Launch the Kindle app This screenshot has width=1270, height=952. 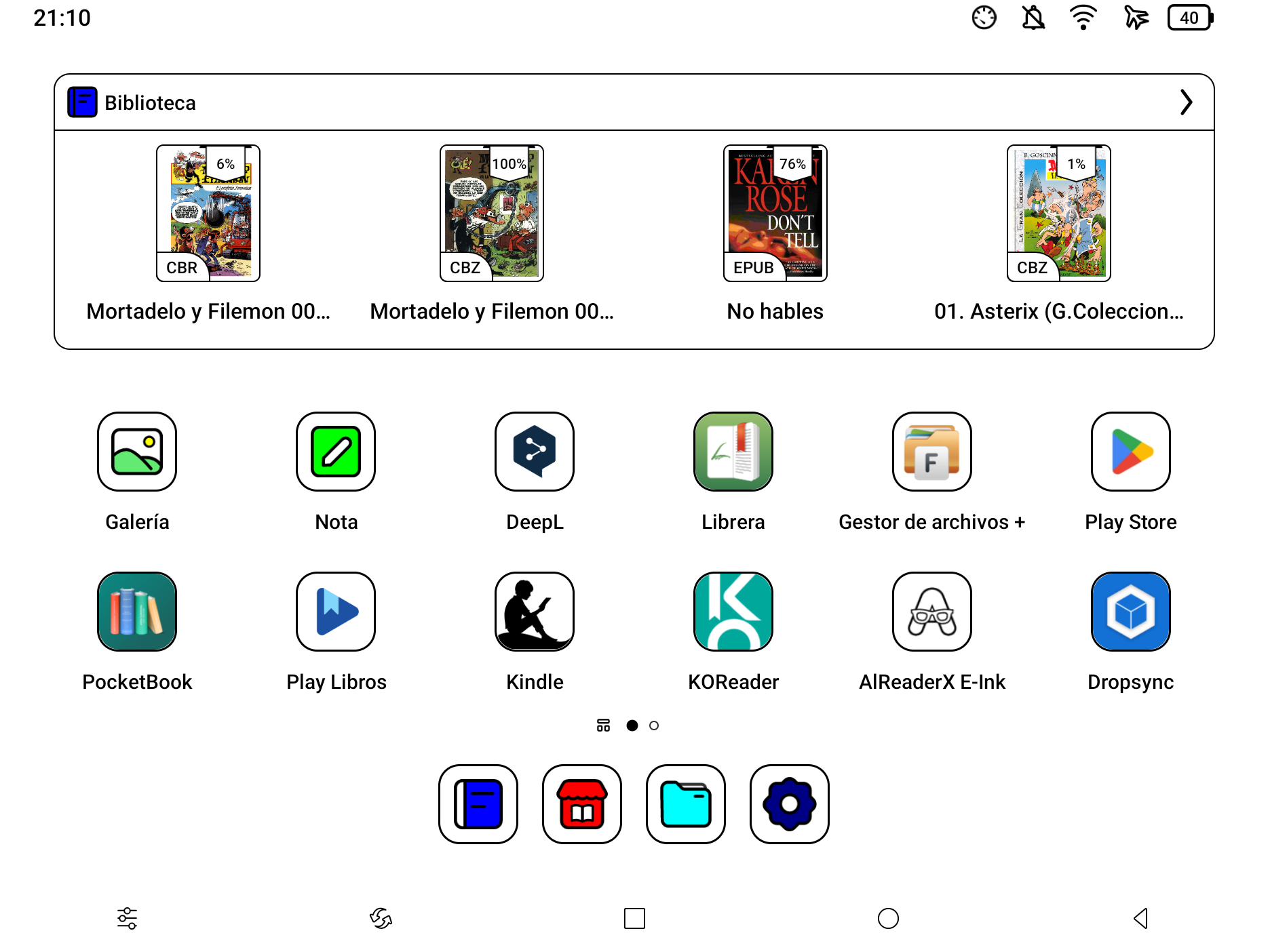click(x=535, y=612)
